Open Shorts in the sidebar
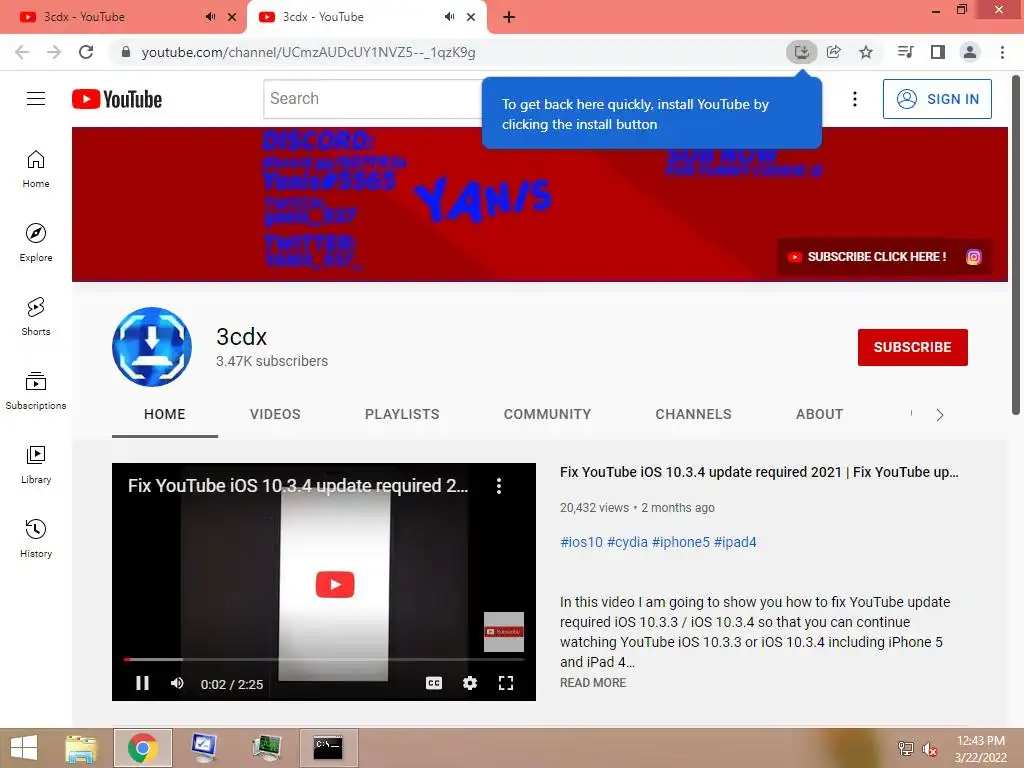This screenshot has width=1024, height=768. (x=36, y=317)
